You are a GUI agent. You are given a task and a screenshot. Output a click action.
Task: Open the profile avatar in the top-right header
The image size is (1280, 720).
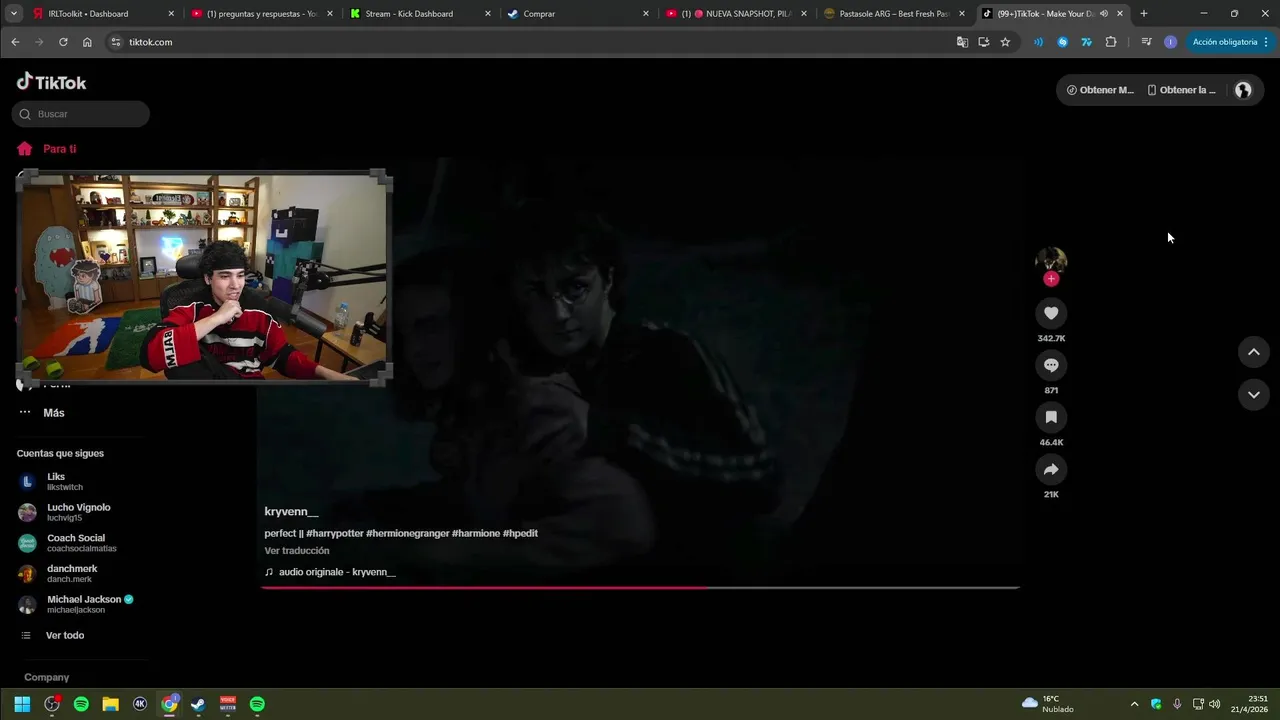click(1243, 90)
